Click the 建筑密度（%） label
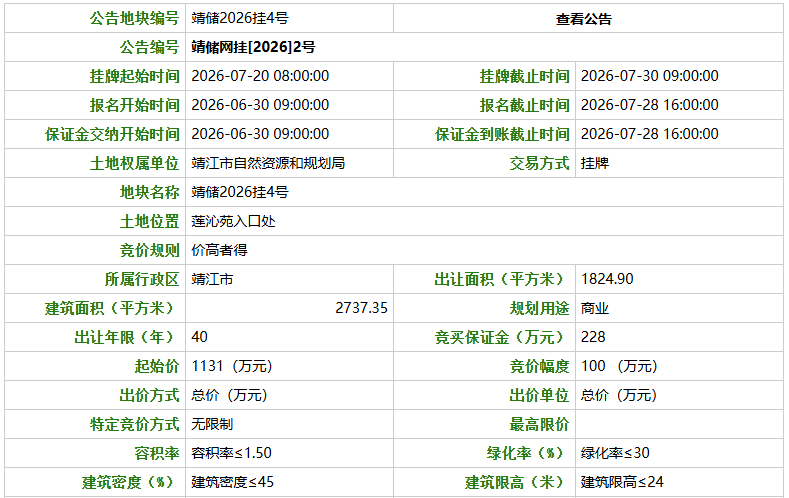The width and height of the screenshot is (789, 498). click(127, 483)
